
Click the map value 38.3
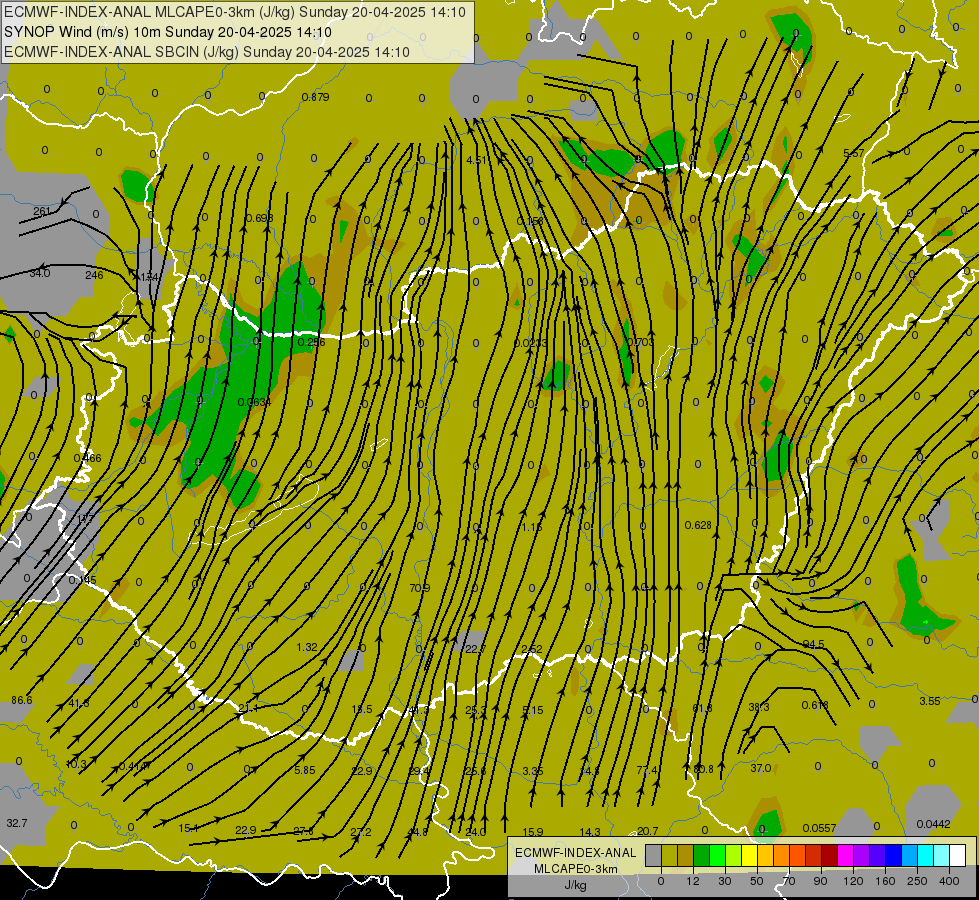pyautogui.click(x=759, y=707)
